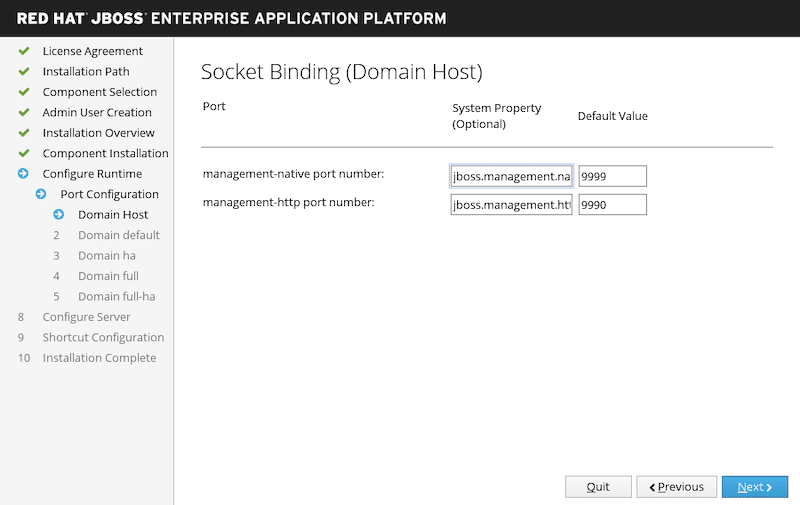Select the License Agreement step
800x505 pixels.
pos(92,51)
